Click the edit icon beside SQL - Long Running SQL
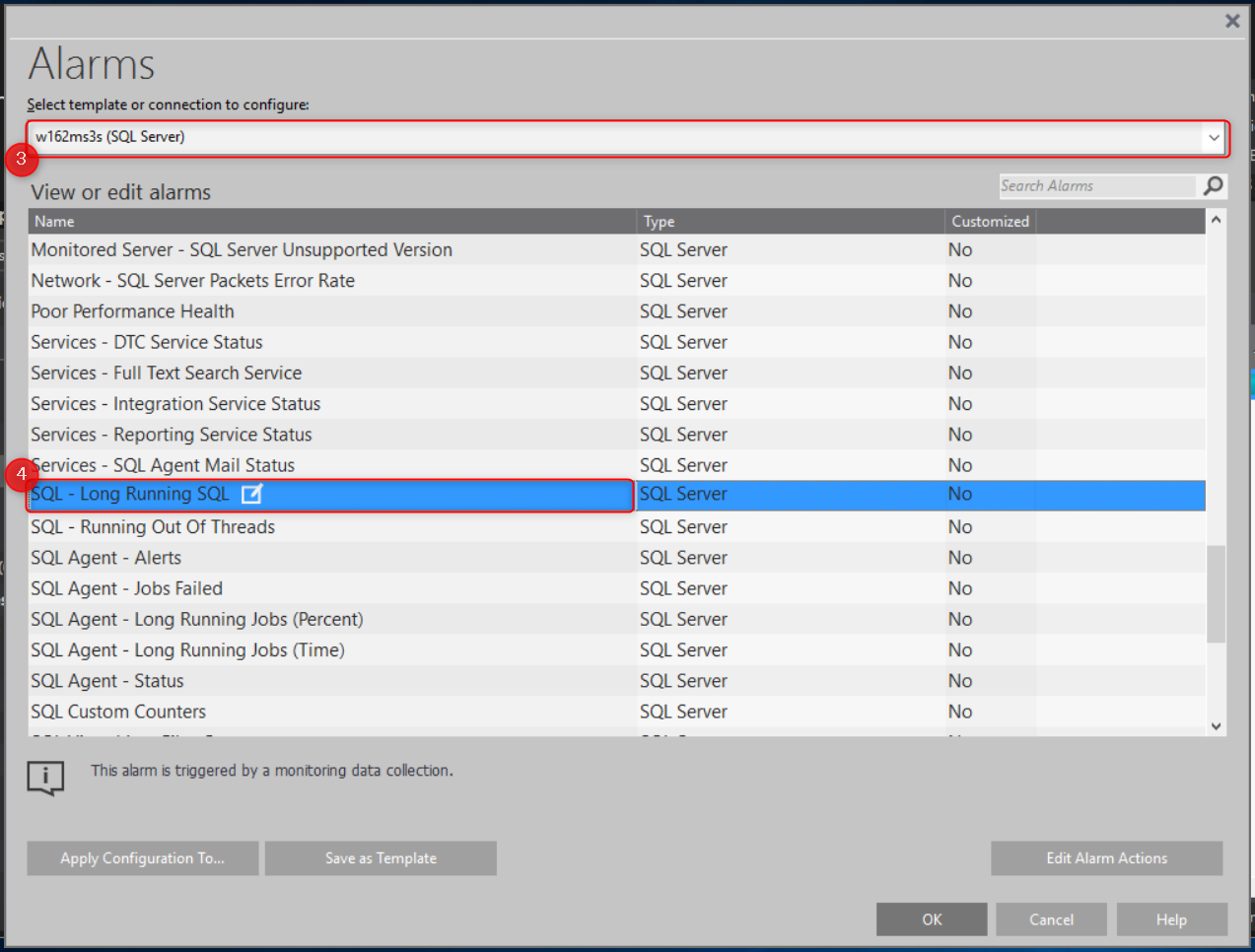Image resolution: width=1255 pixels, height=952 pixels. click(251, 494)
